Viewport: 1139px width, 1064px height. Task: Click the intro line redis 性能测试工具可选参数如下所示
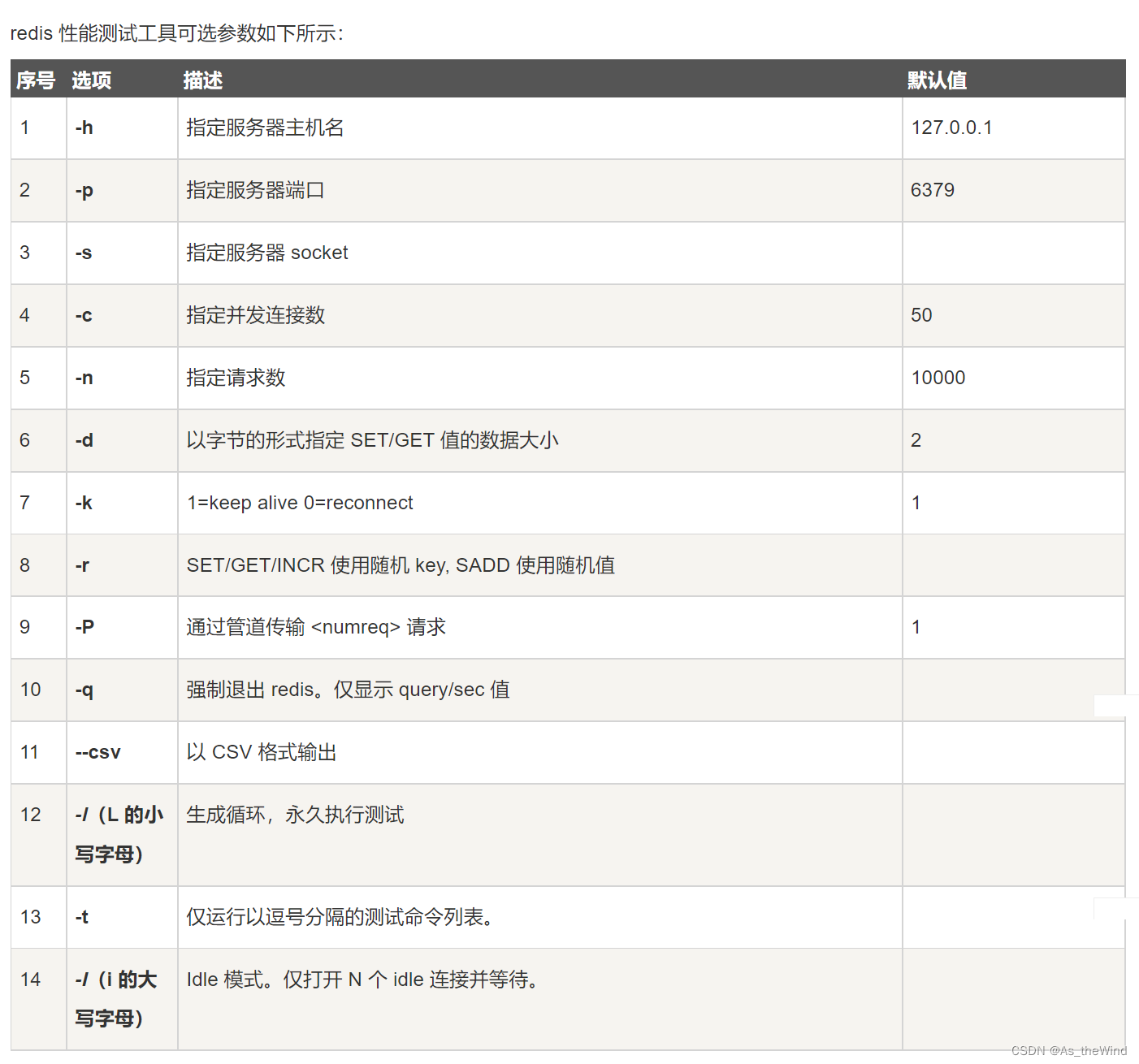[176, 33]
